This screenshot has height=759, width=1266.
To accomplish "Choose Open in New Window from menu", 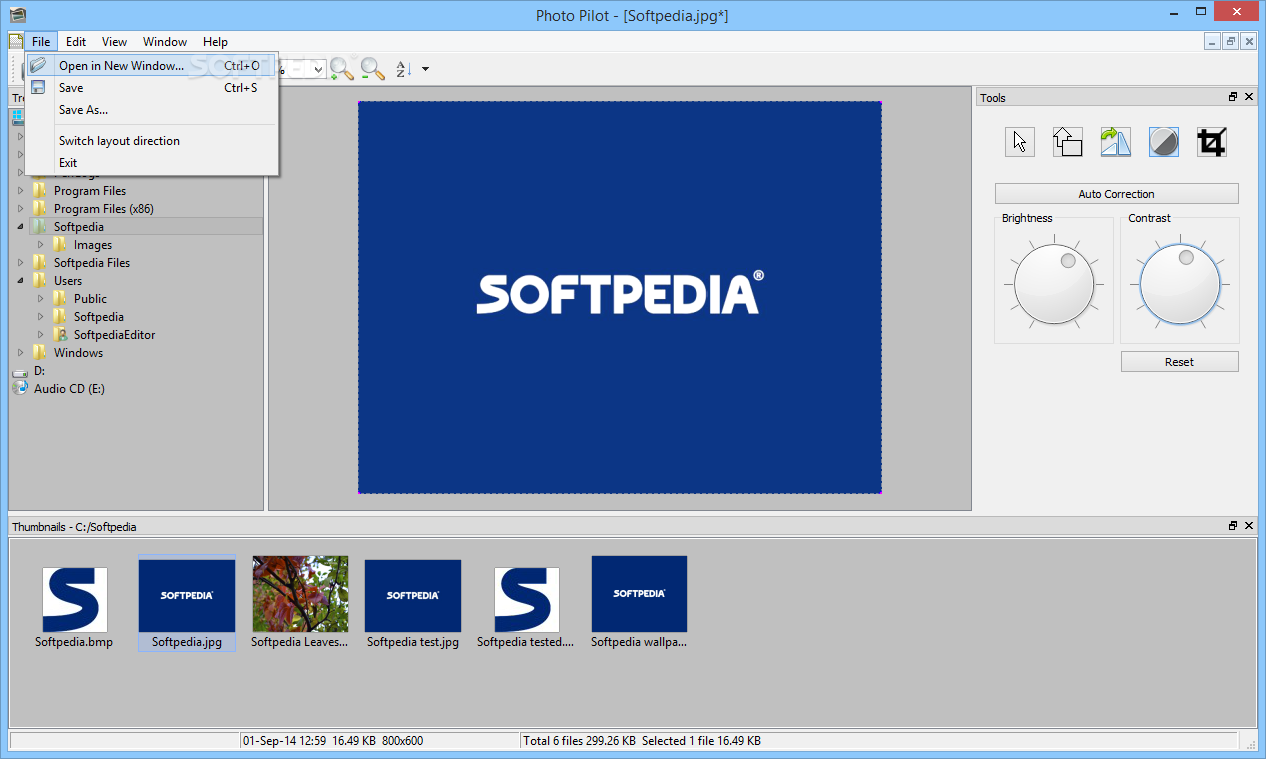I will (x=151, y=66).
